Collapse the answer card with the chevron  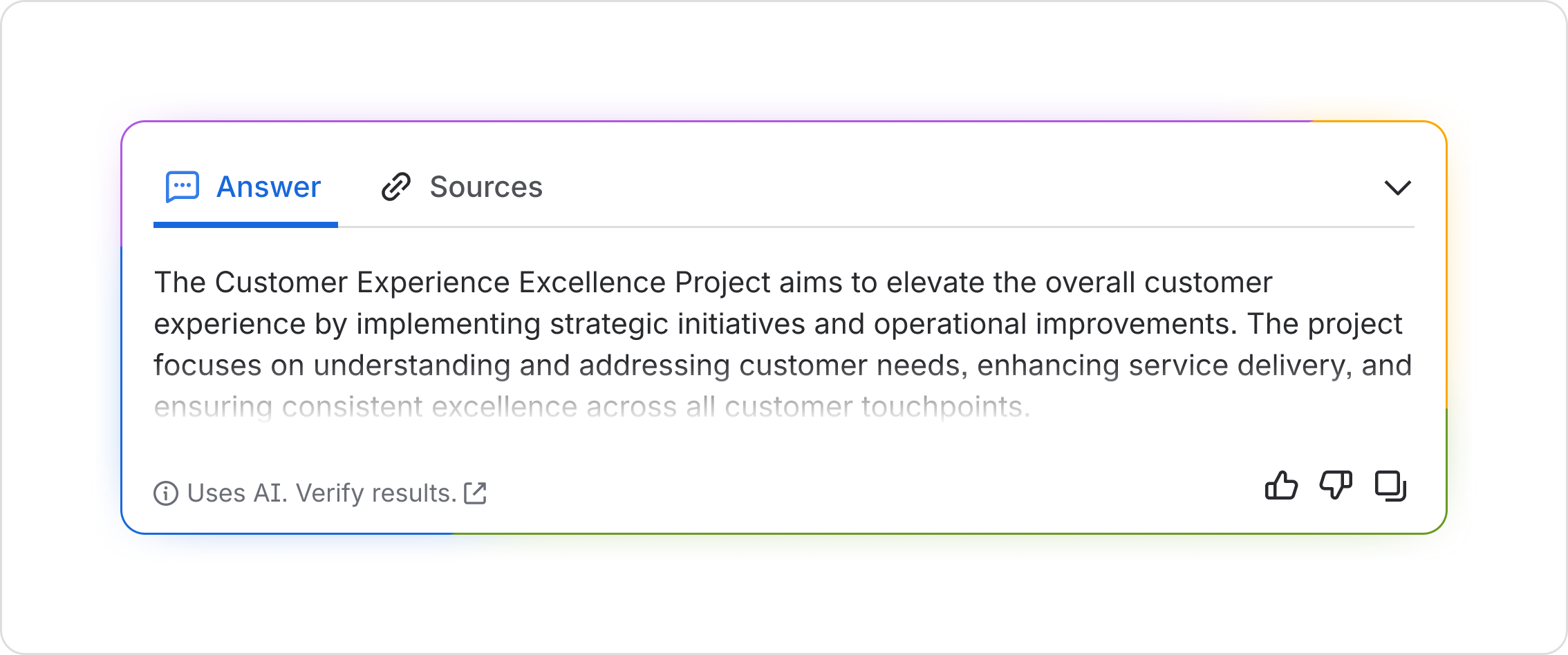[x=1397, y=188]
